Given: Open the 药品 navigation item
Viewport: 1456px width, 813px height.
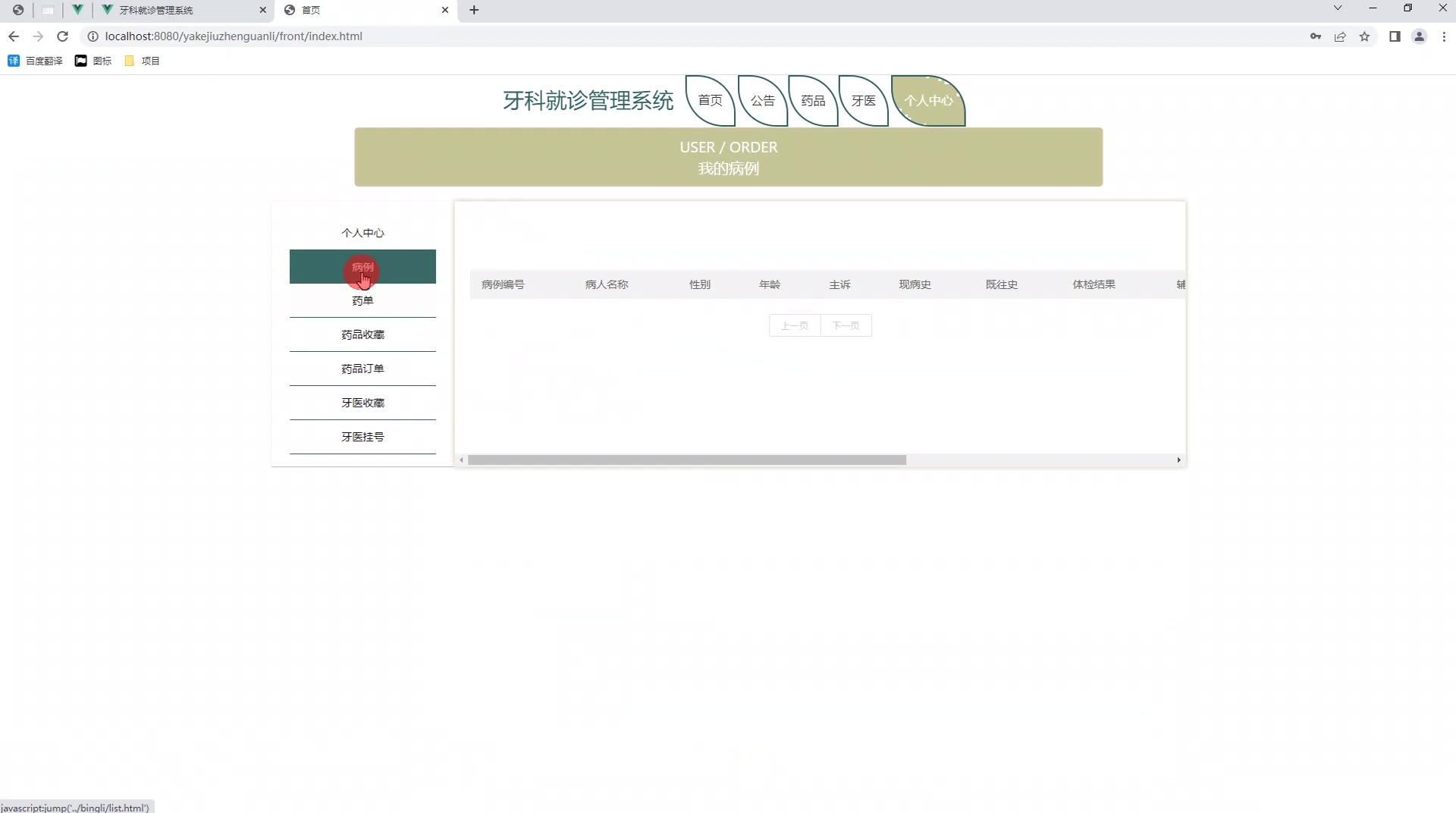Looking at the screenshot, I should click(813, 100).
